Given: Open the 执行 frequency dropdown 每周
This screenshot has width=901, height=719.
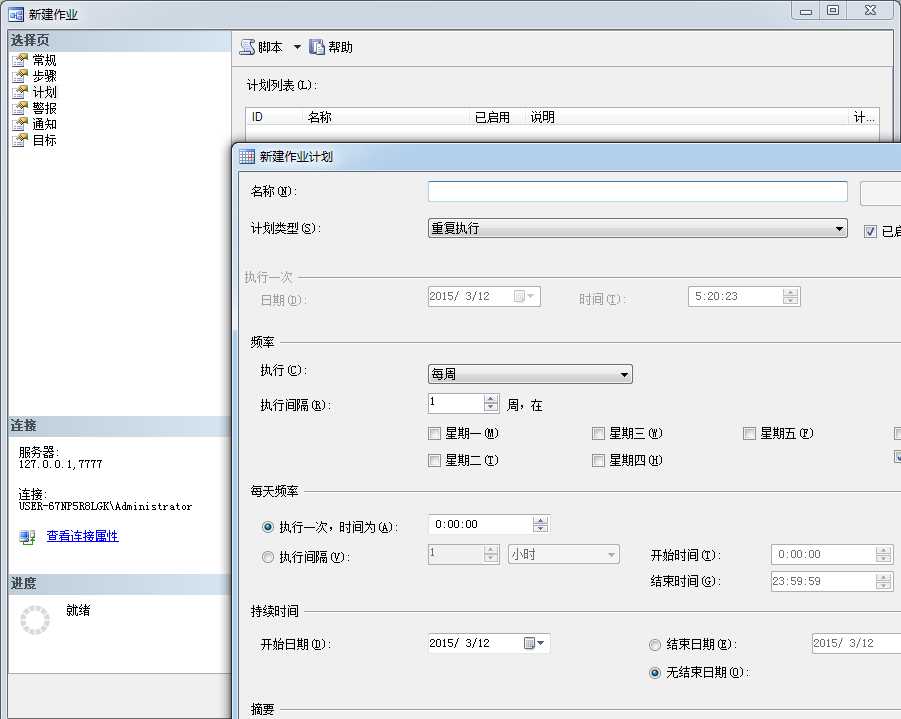Looking at the screenshot, I should (530, 374).
